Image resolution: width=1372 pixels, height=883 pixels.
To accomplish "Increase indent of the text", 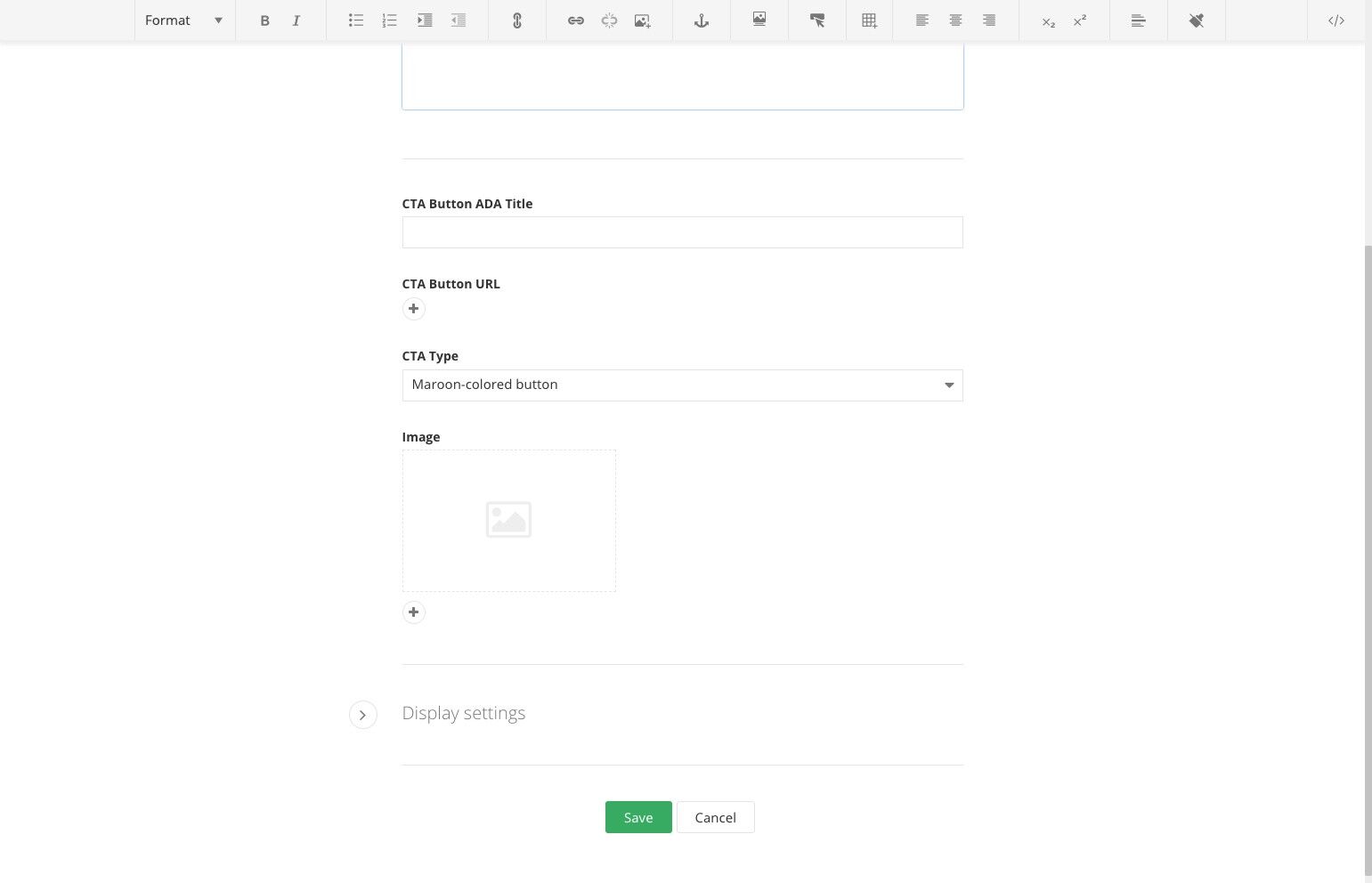I will click(425, 20).
